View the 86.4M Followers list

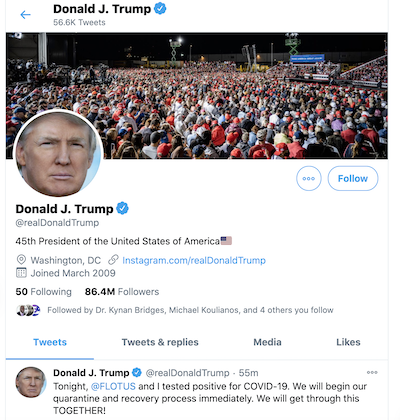pos(122,292)
